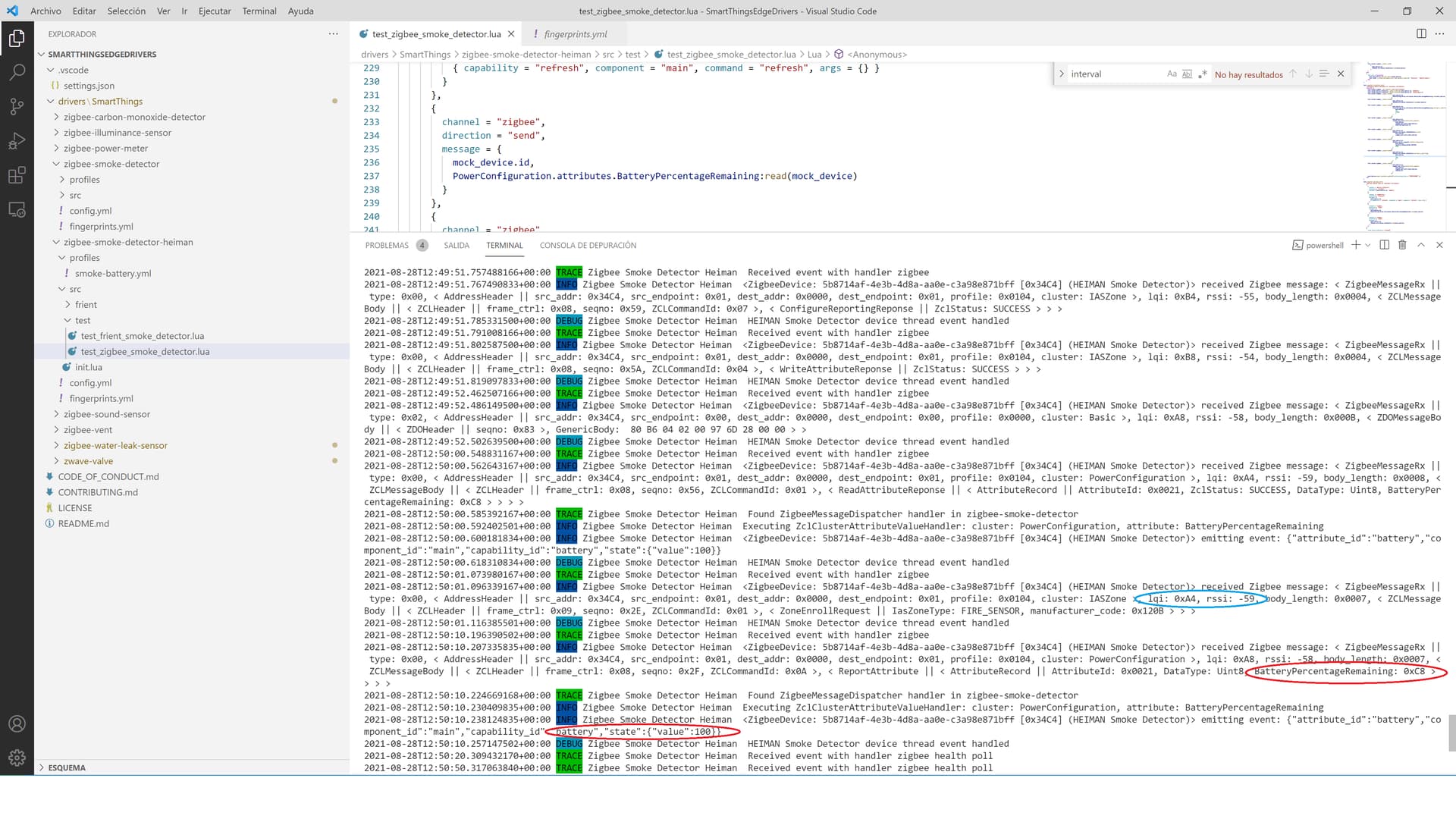Close the find widget
The width and height of the screenshot is (1456, 819).
pyautogui.click(x=1341, y=74)
